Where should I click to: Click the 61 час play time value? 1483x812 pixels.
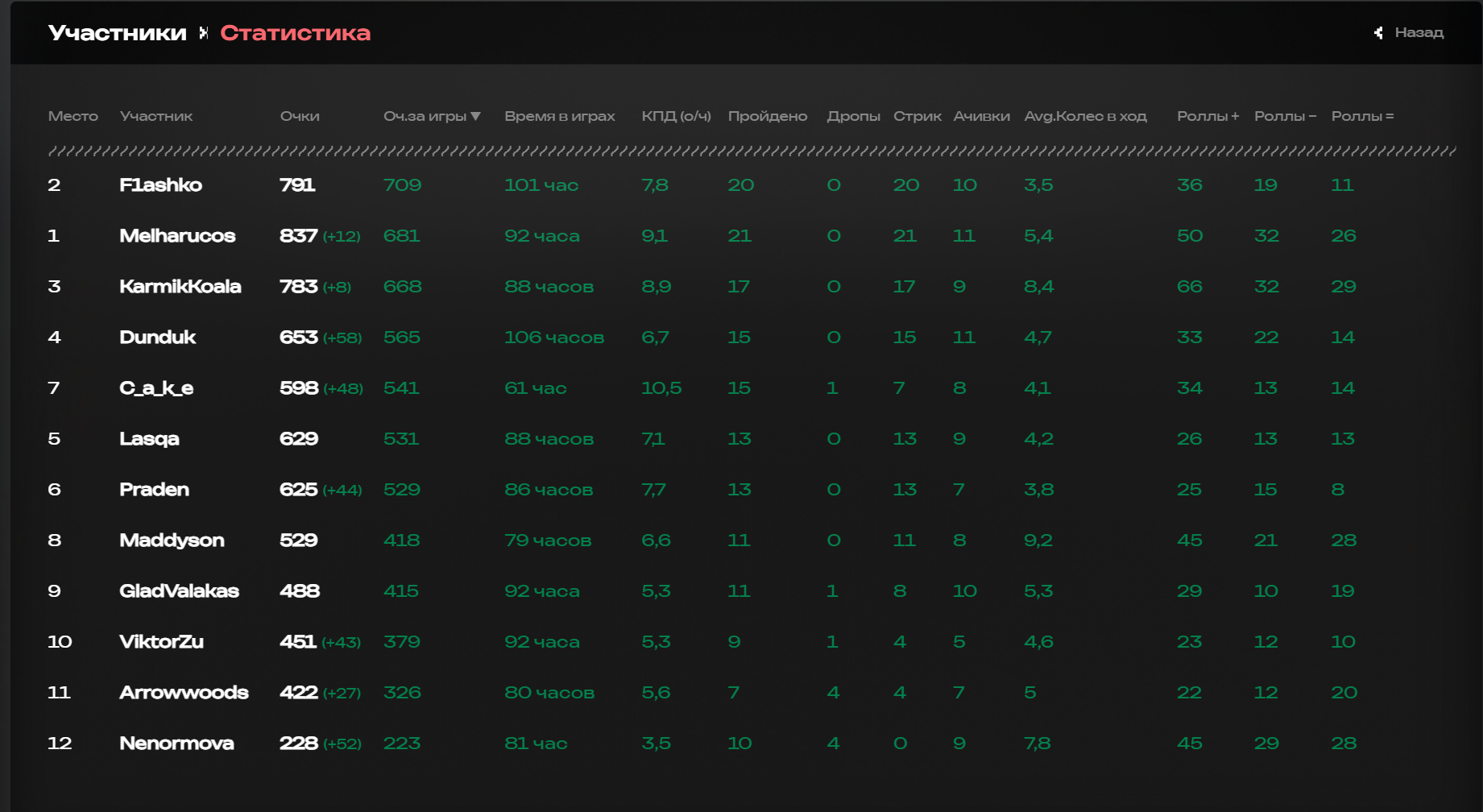(536, 388)
